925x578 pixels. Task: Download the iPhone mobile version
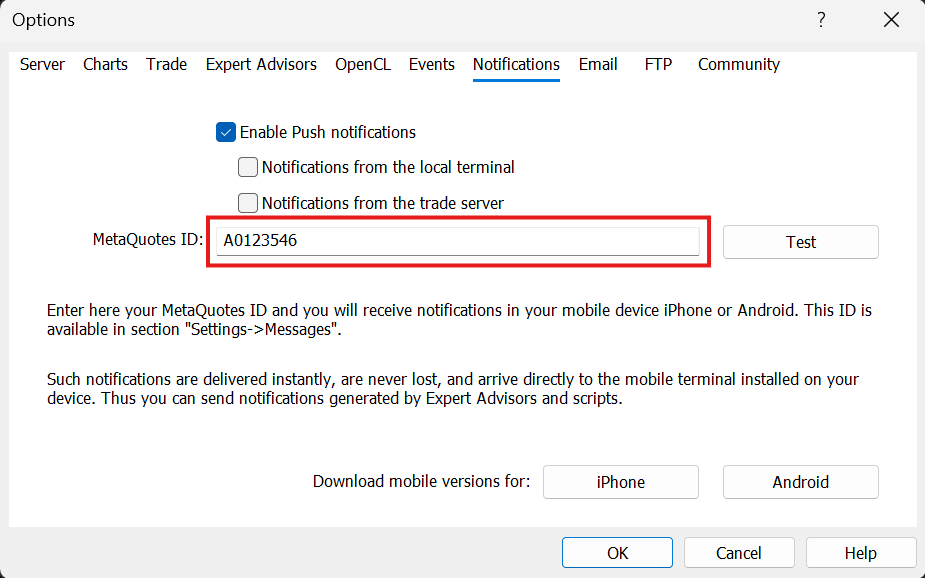[x=620, y=482]
